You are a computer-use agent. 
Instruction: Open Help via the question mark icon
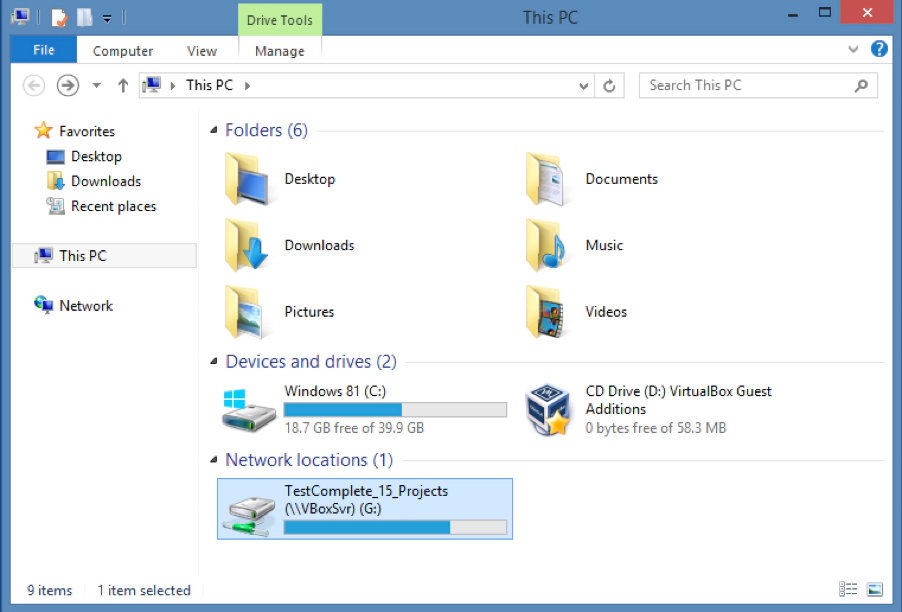[879, 49]
